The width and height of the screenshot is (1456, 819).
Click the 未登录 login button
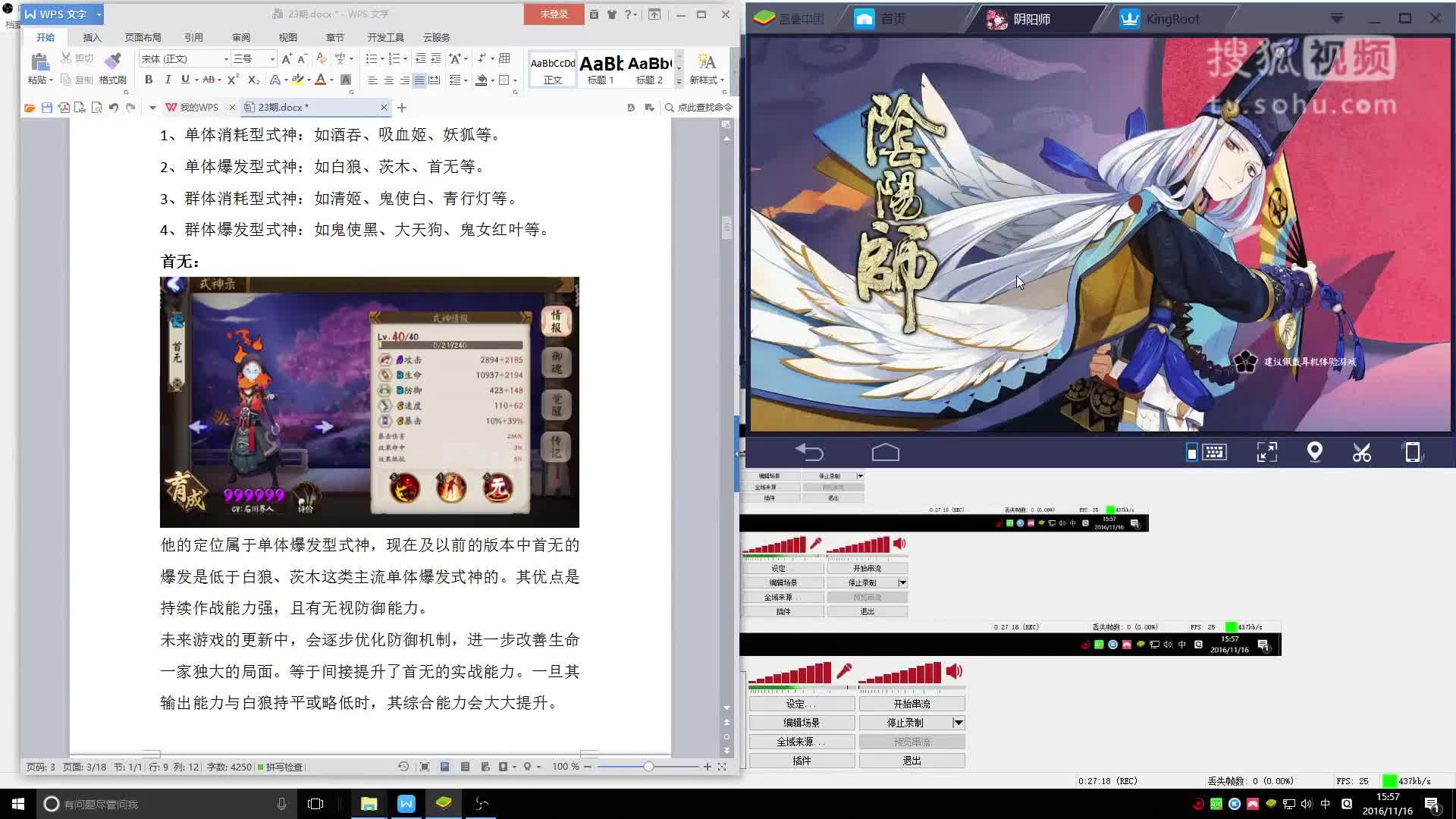[554, 14]
